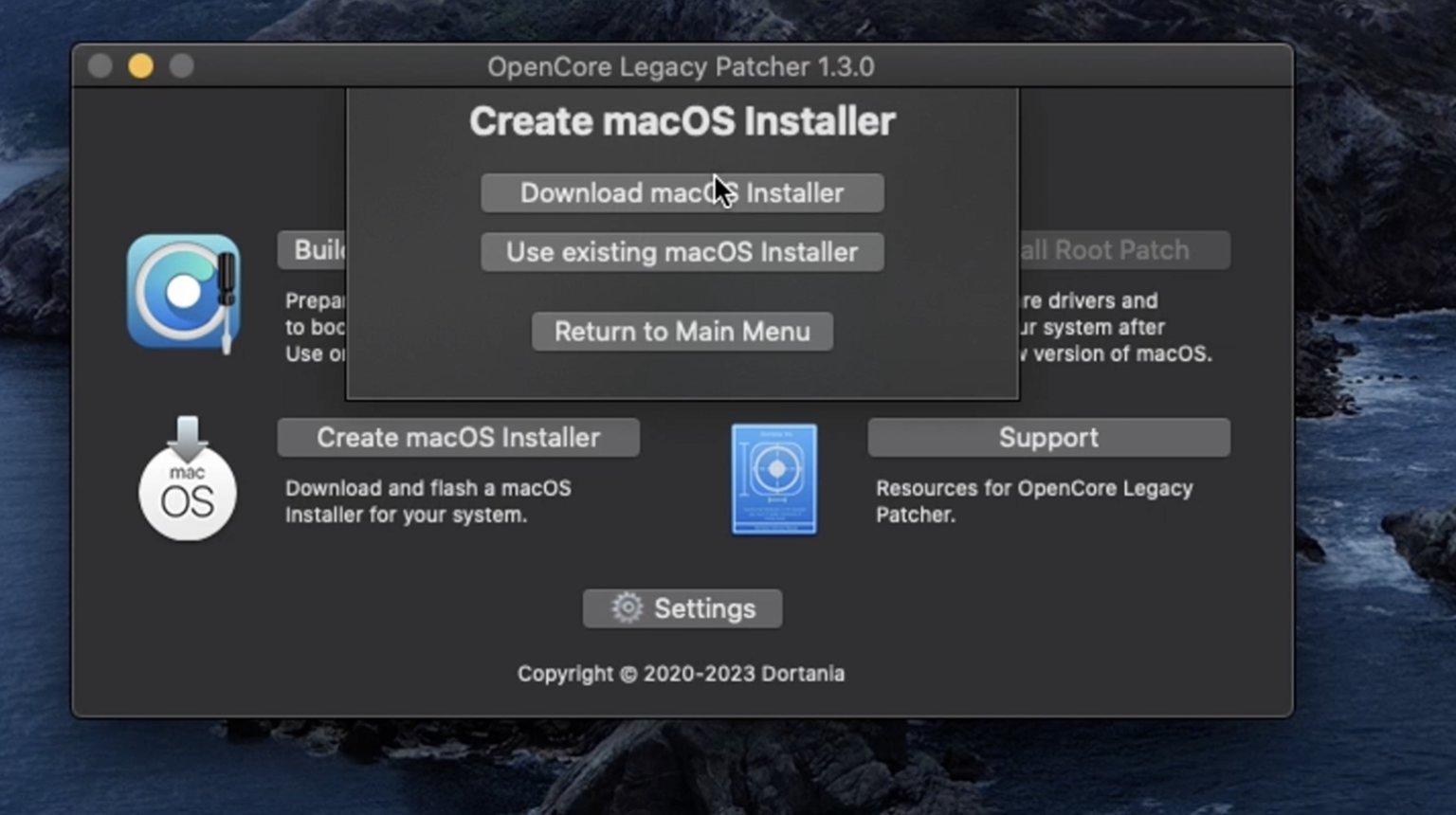The height and width of the screenshot is (815, 1456).
Task: Open Create macOS Installer in main window
Action: [x=459, y=438]
